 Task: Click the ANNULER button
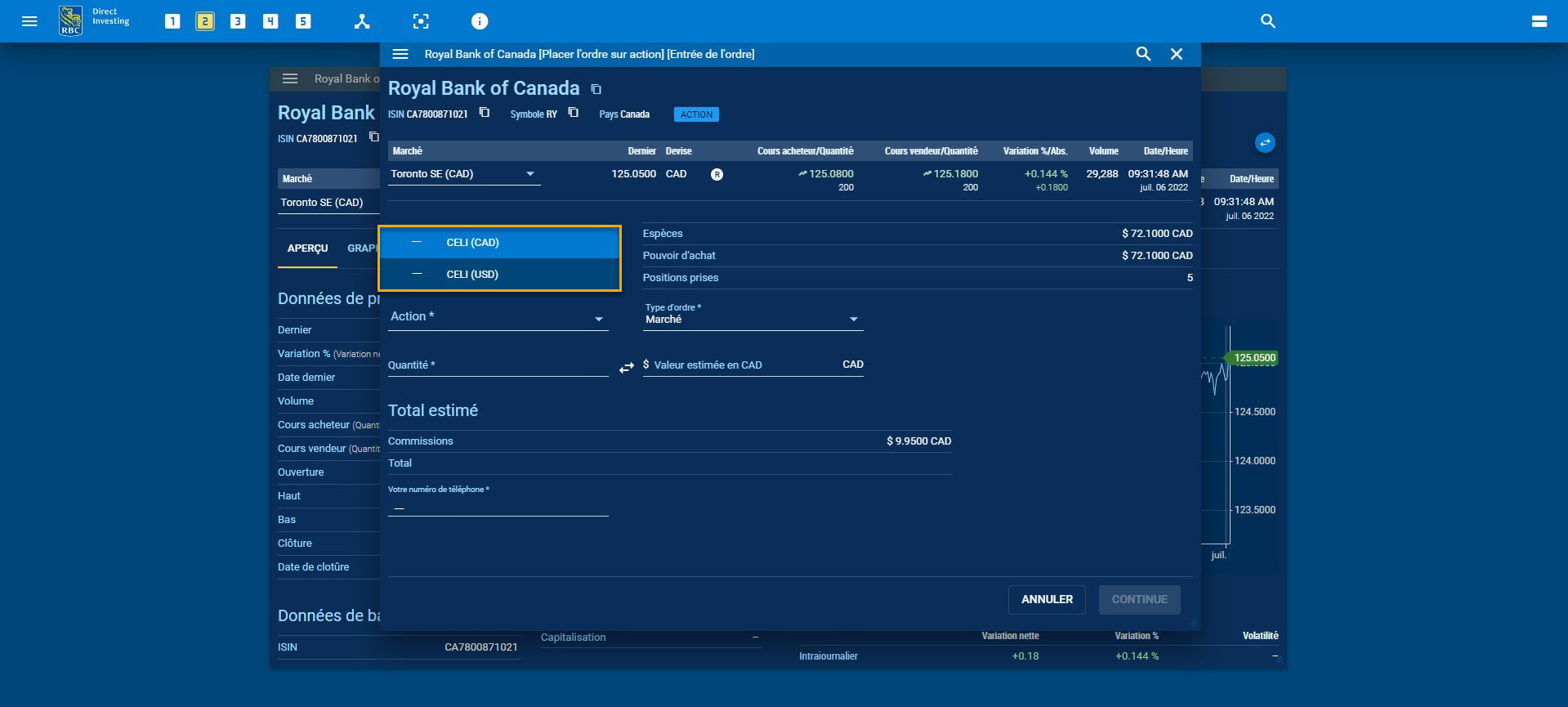pyautogui.click(x=1047, y=599)
